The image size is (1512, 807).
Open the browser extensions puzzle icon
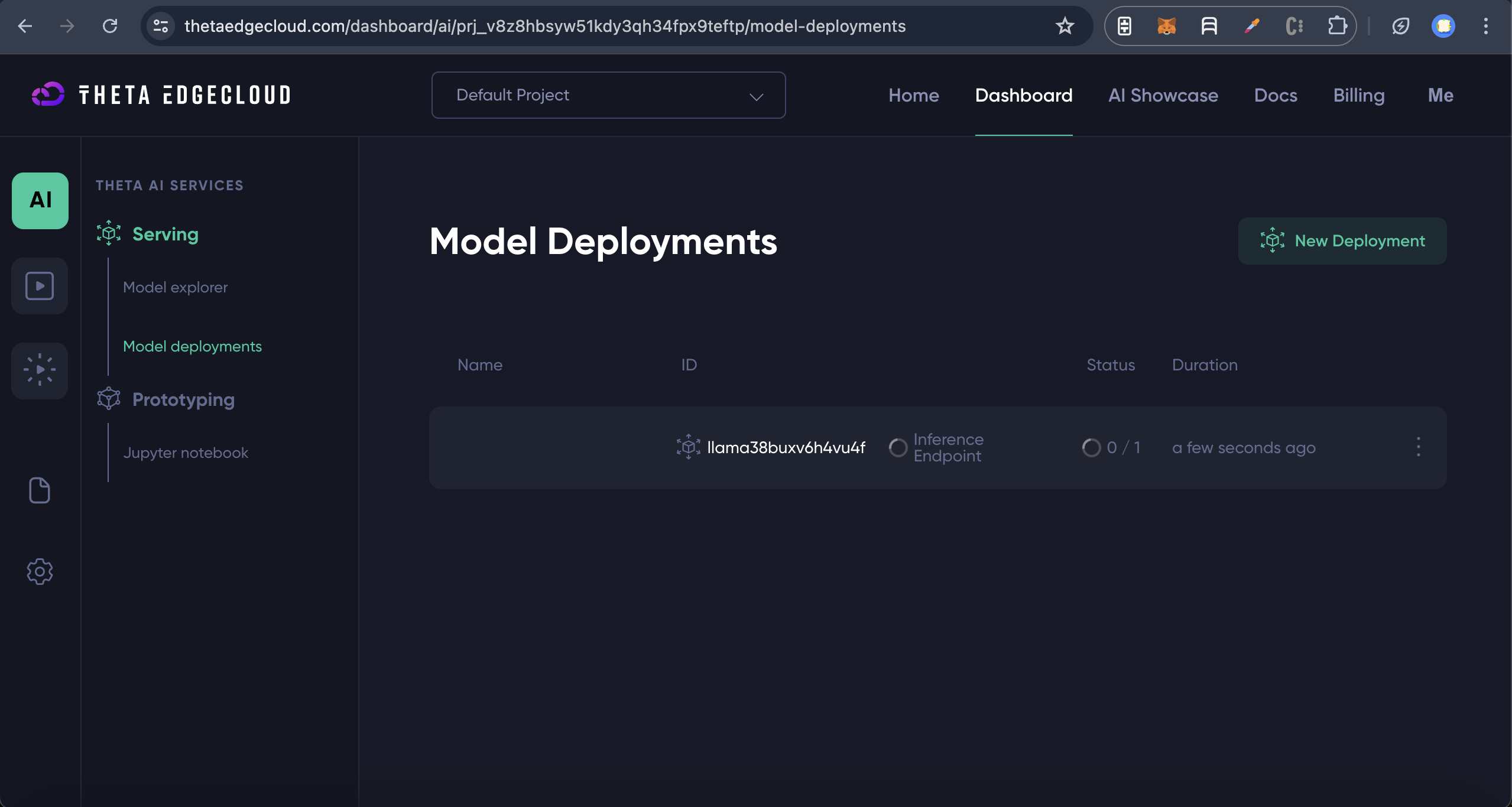tap(1336, 26)
